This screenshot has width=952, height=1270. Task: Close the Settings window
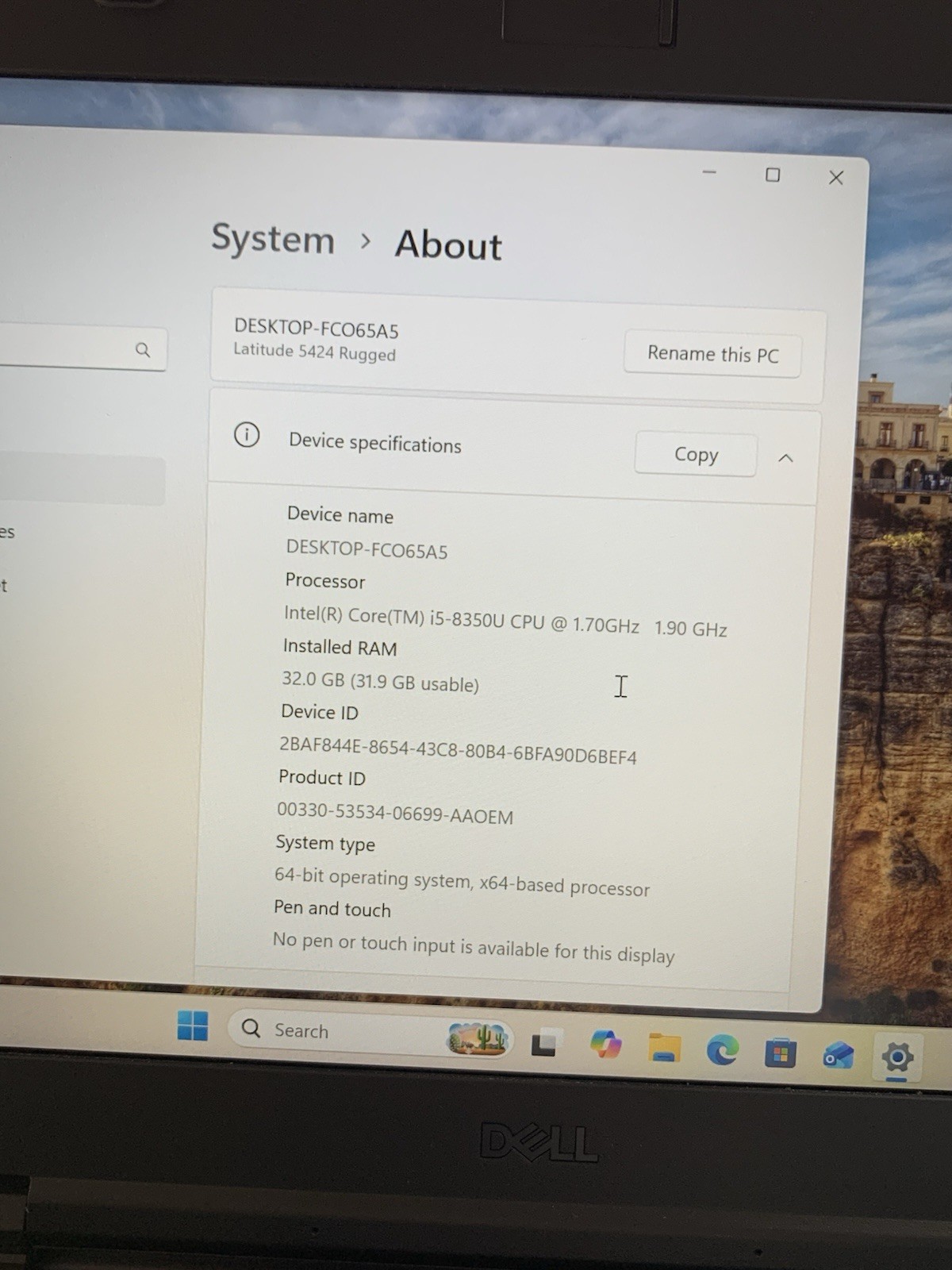[836, 178]
